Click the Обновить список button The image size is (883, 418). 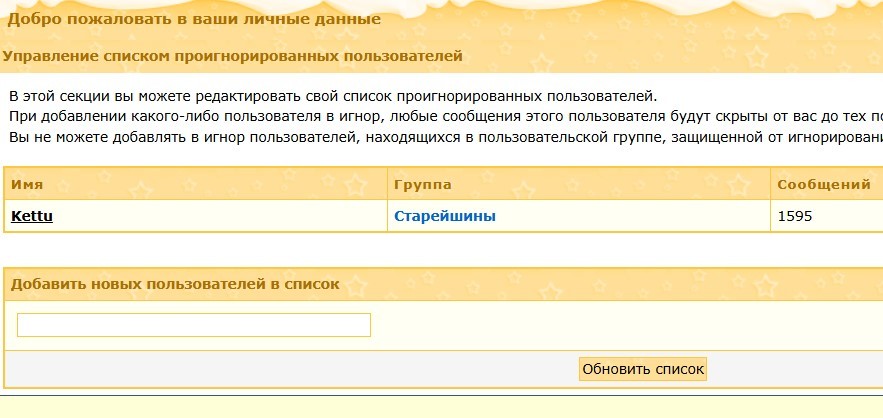point(643,370)
